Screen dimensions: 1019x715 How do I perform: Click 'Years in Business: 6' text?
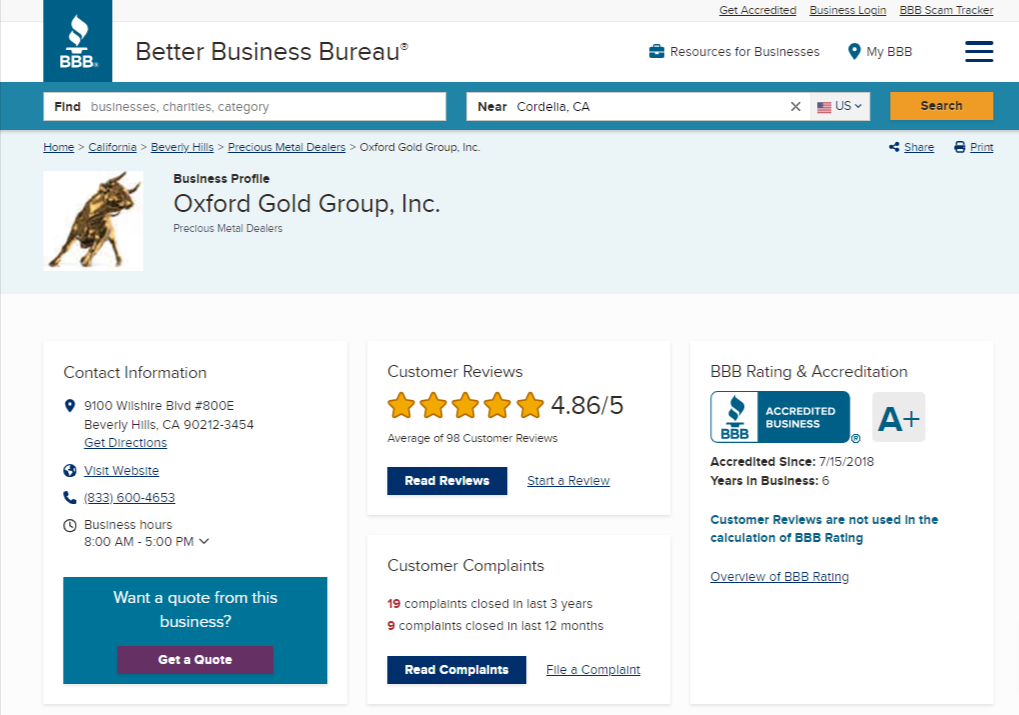coord(769,481)
